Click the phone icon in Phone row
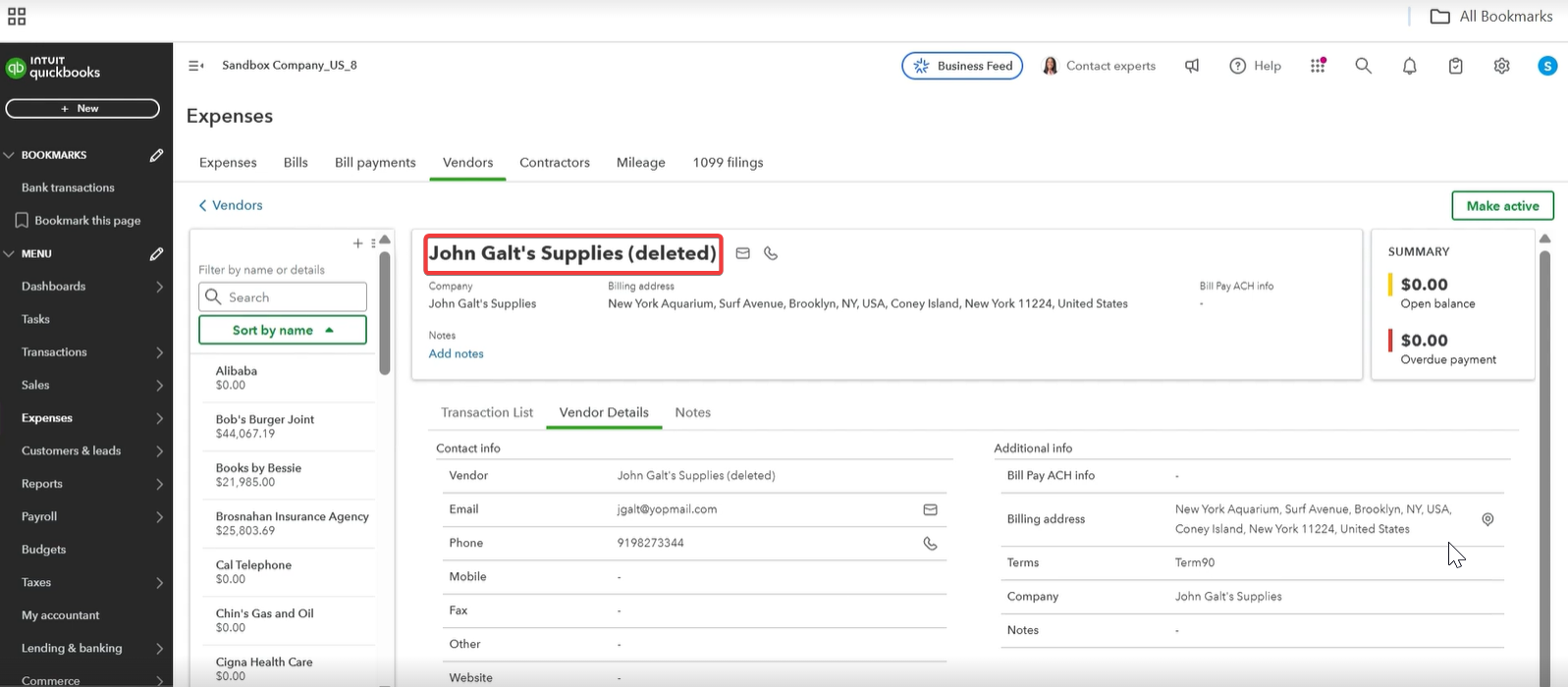Viewport: 1568px width, 687px height. coord(930,544)
